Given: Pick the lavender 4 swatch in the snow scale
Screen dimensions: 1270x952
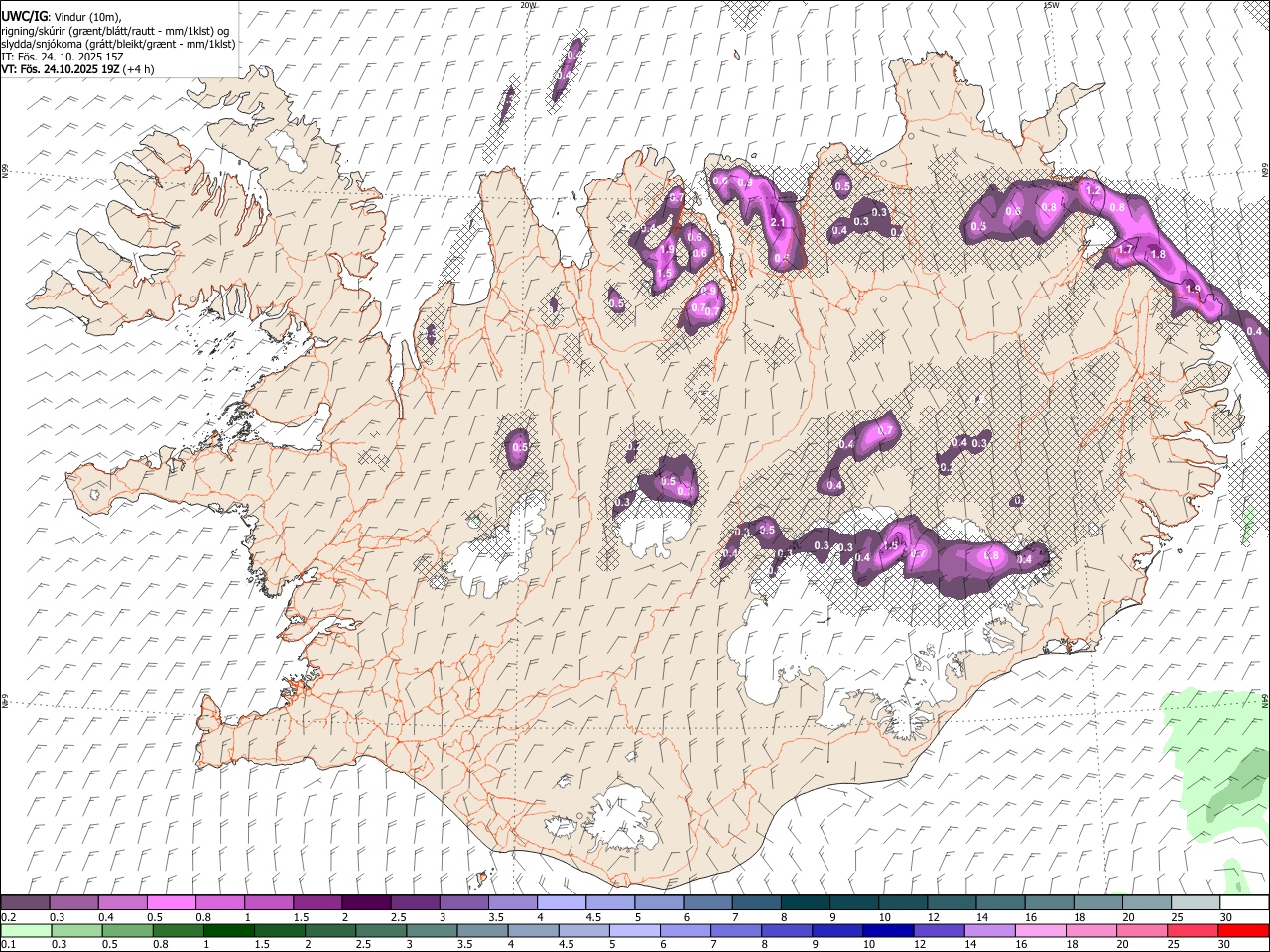Looking at the screenshot, I should (561, 903).
